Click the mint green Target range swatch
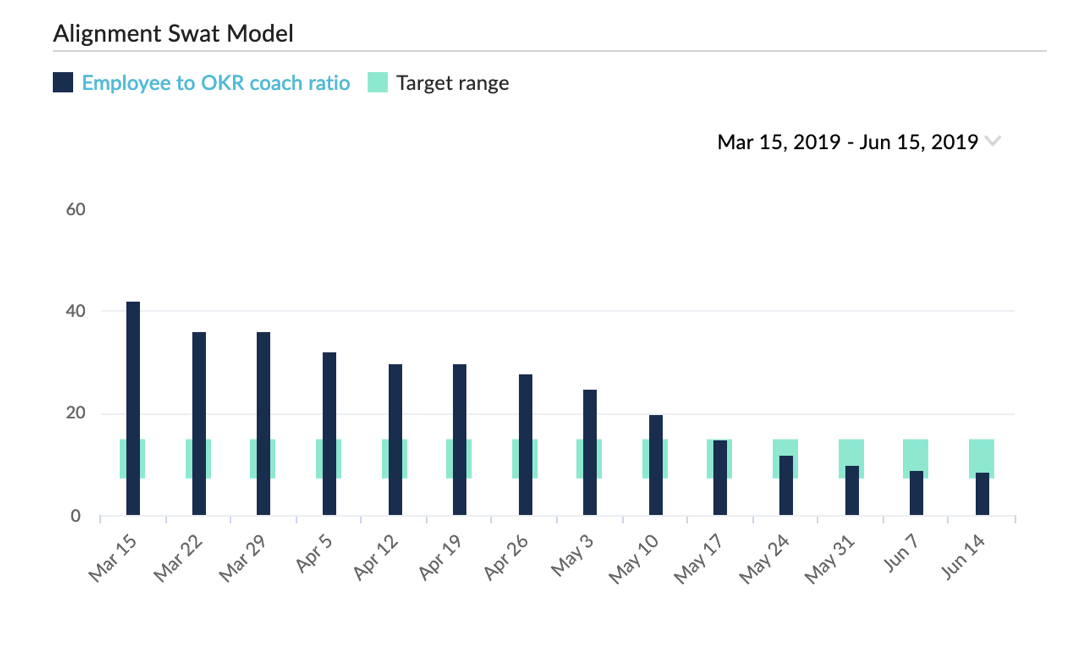Image resolution: width=1070 pixels, height=648 pixels. [377, 83]
